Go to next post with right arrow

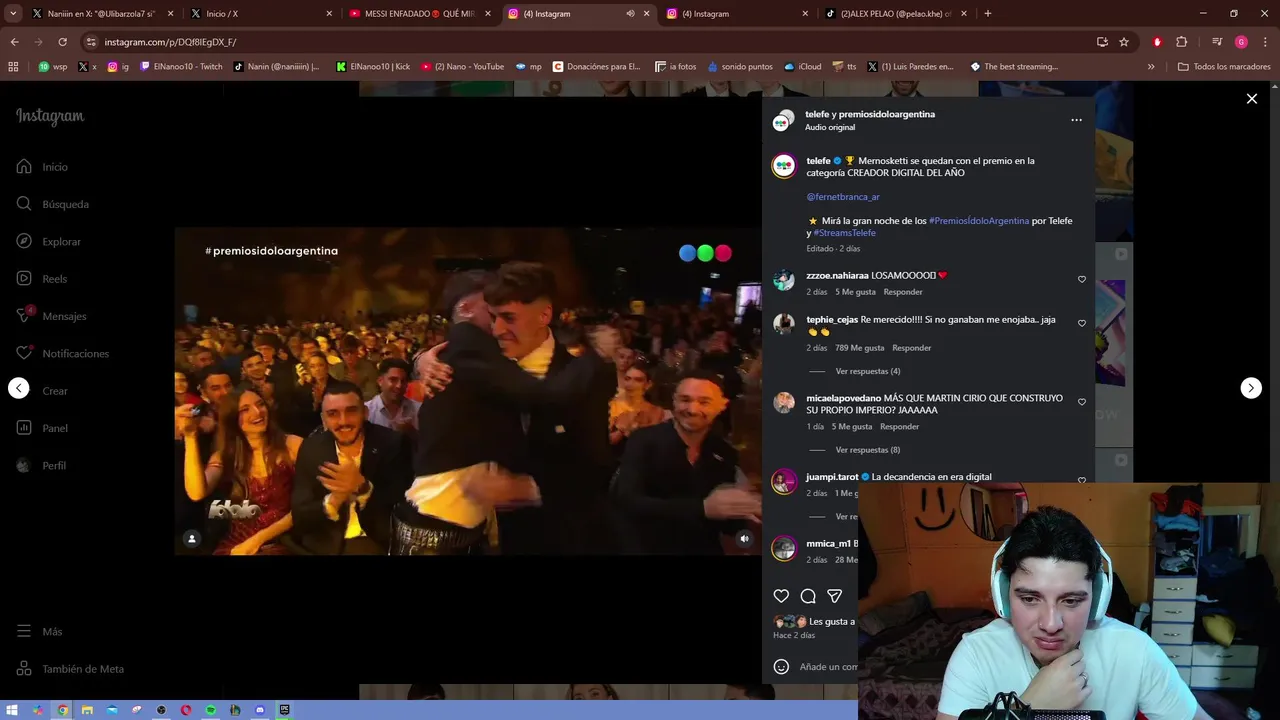1251,388
